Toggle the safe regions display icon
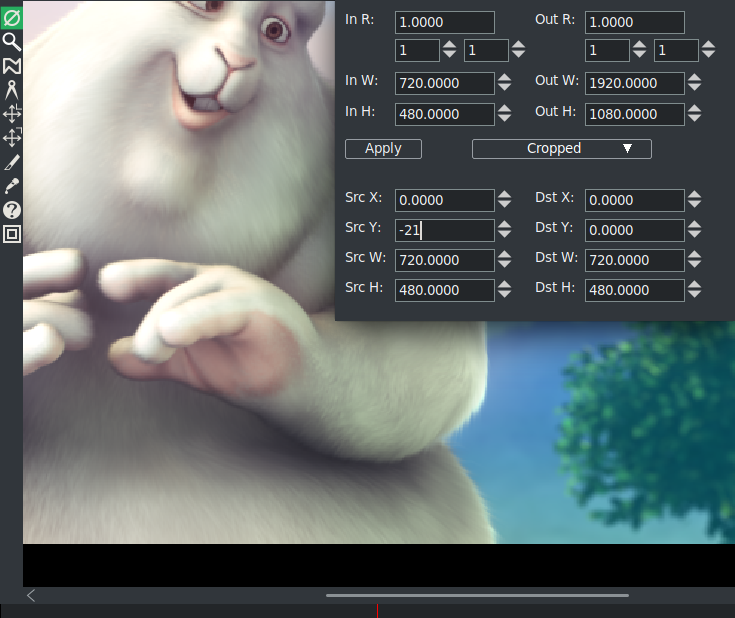The height and width of the screenshot is (618, 735). (11, 235)
